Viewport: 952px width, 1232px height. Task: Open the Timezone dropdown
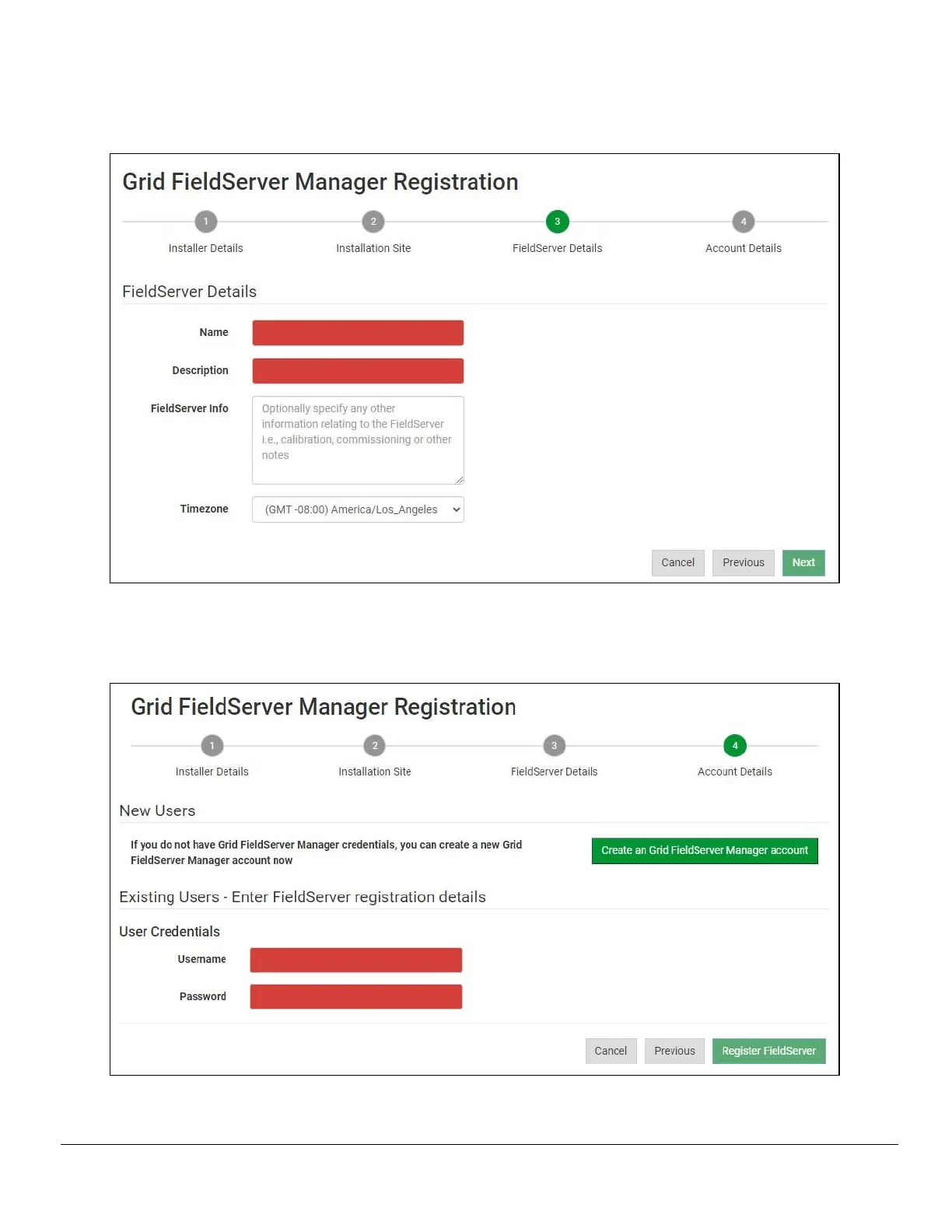click(358, 509)
